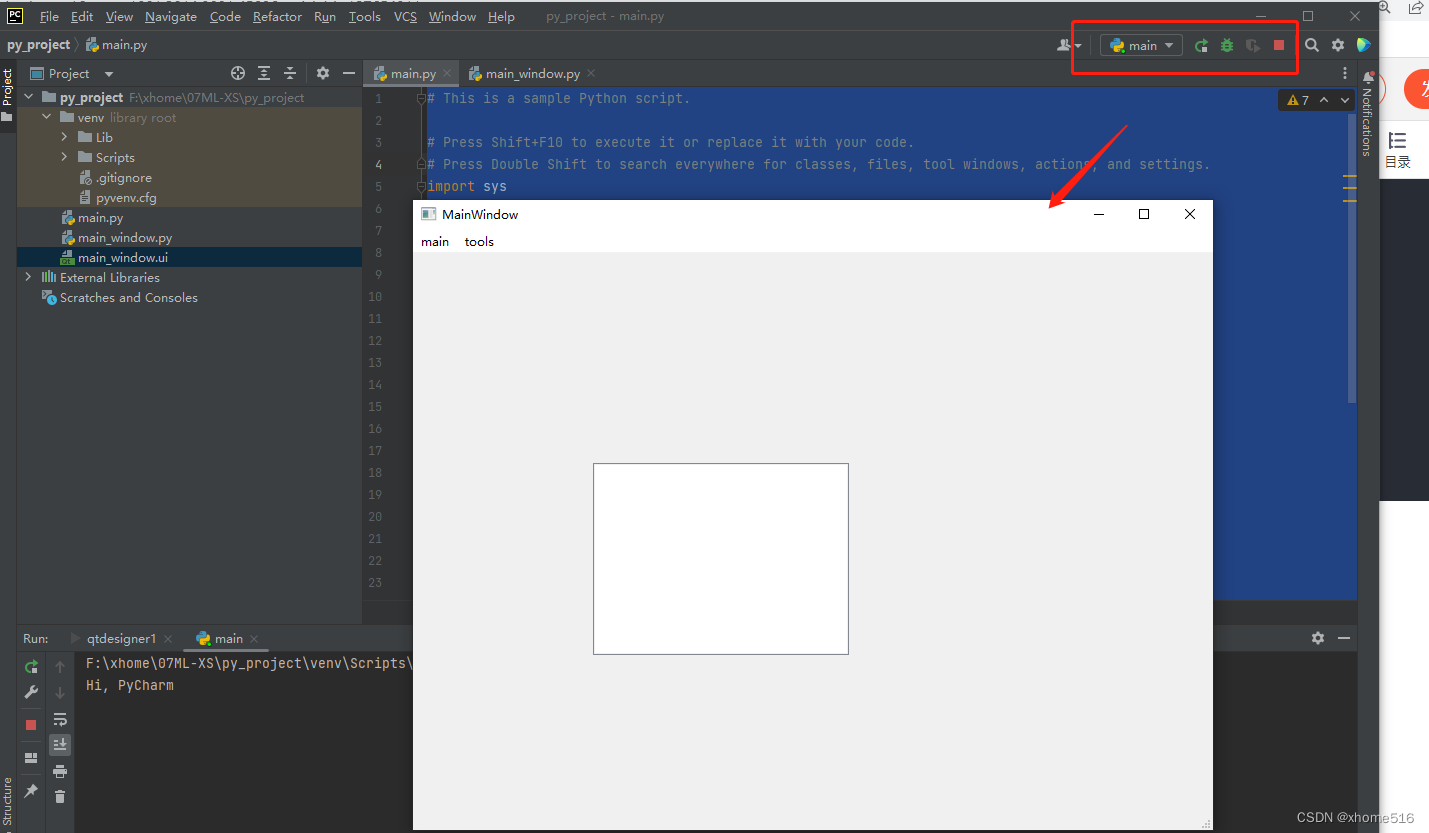Image resolution: width=1429 pixels, height=833 pixels.
Task: Click the pin tab icon in Run panel
Action: pos(31,790)
